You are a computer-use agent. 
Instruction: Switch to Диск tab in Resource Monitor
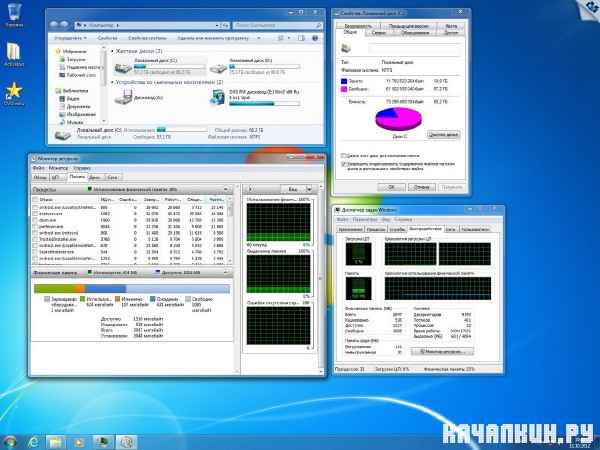click(x=94, y=177)
